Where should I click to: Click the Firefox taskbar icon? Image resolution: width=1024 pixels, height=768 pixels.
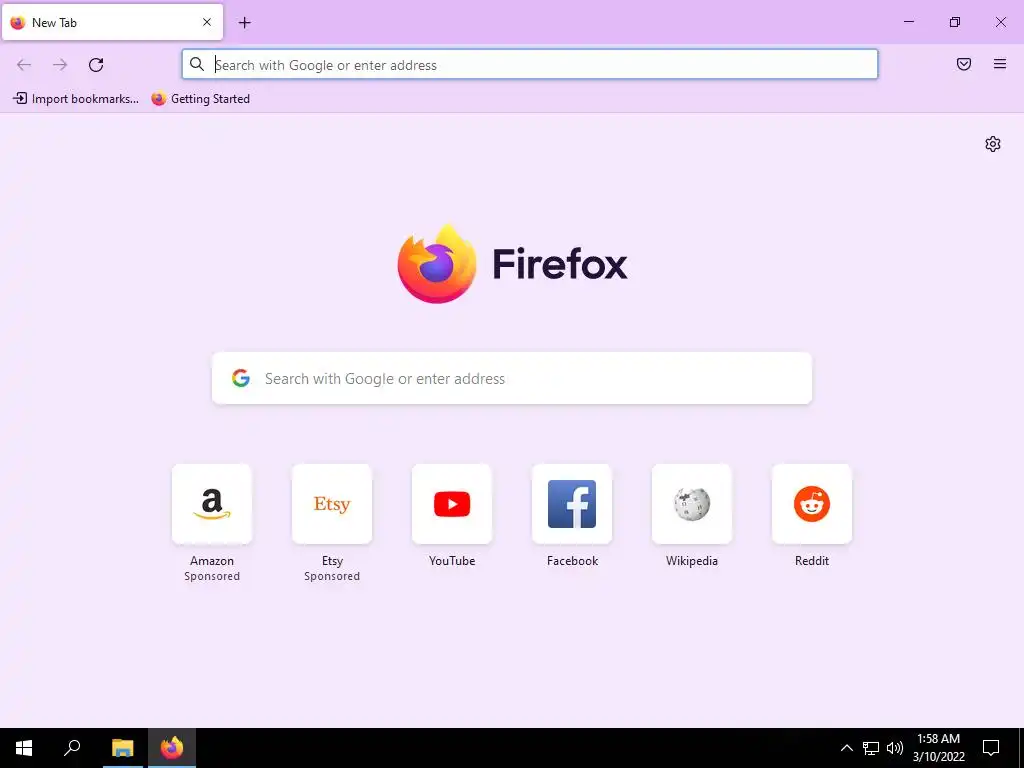(172, 748)
